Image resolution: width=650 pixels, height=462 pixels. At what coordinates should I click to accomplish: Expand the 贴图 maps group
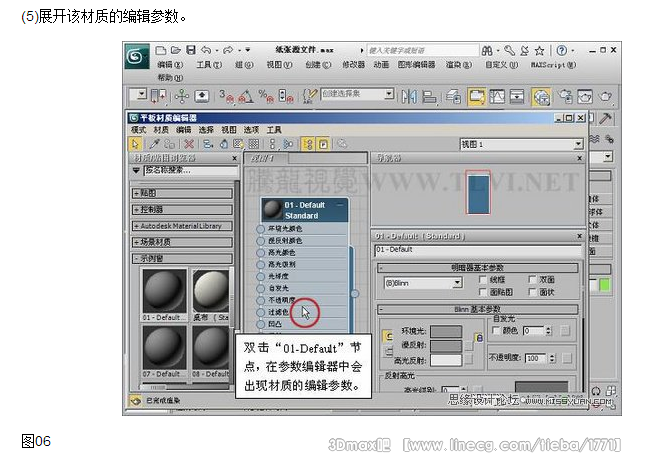182,193
